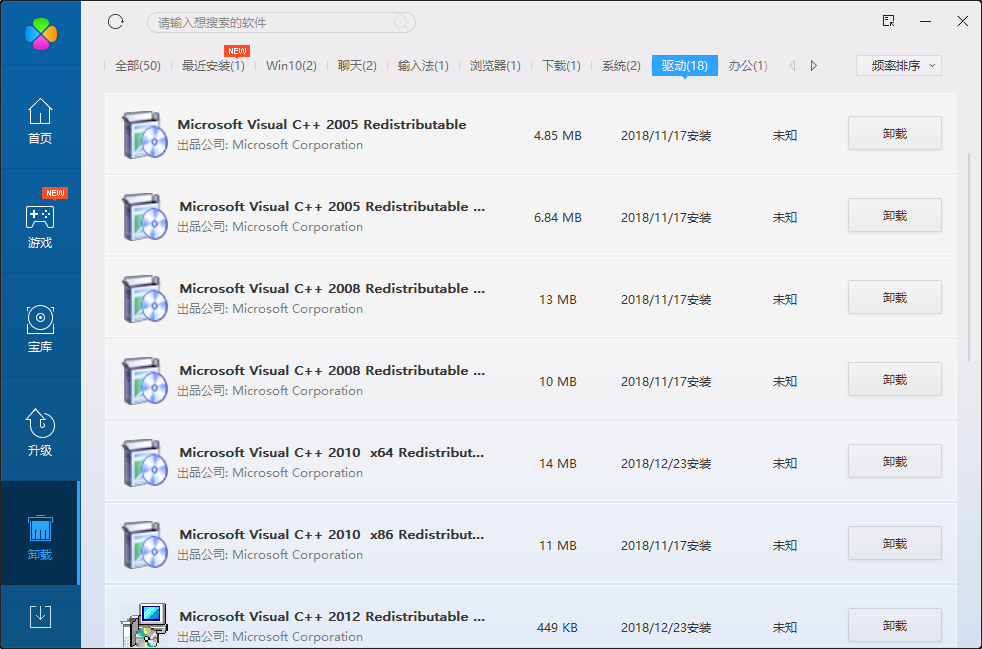Viewport: 982px width, 649px height.
Task: Switch to the 浏览器(1) tab
Action: (x=495, y=66)
